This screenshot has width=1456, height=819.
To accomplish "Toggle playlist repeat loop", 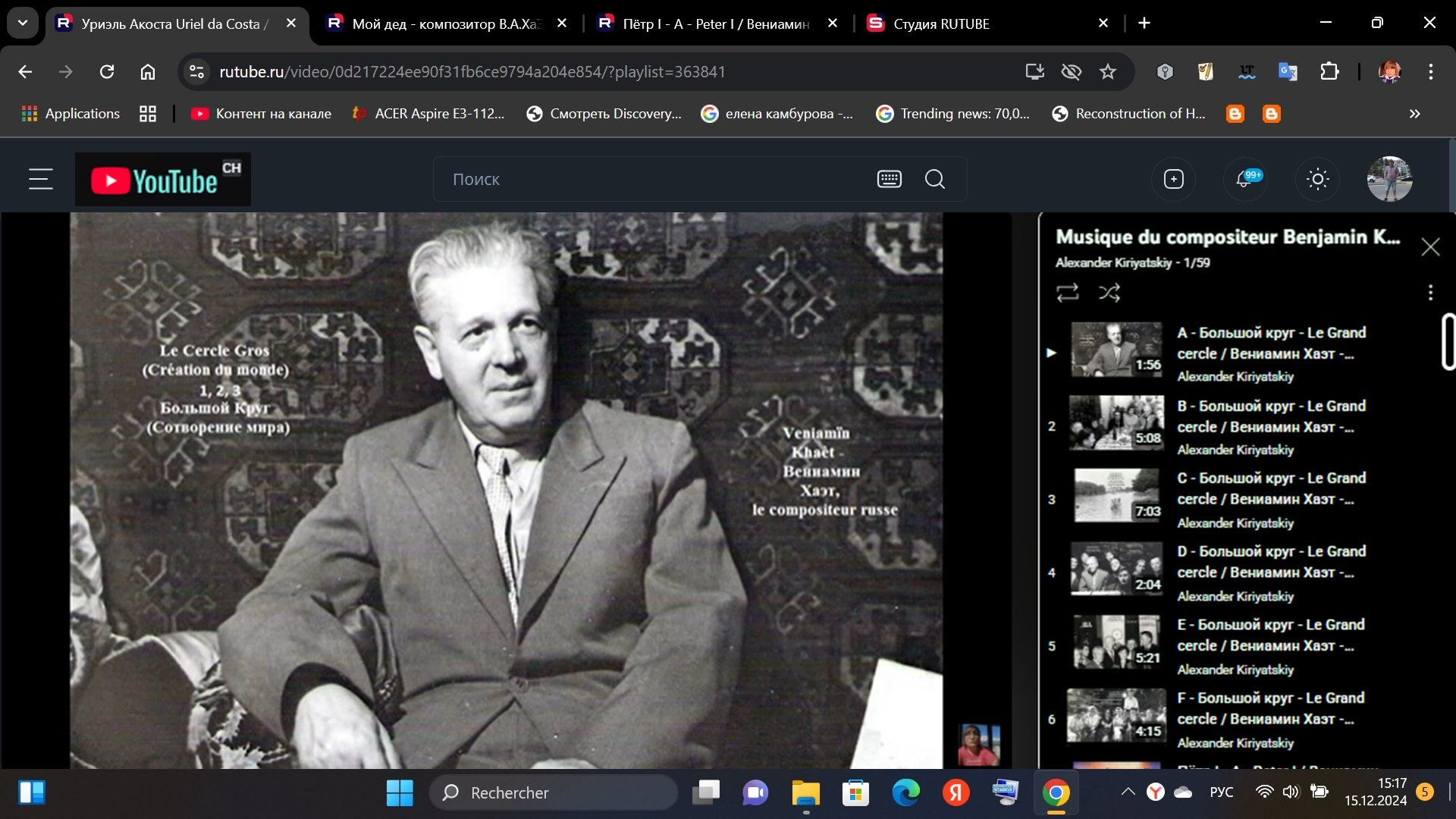I will click(x=1067, y=293).
